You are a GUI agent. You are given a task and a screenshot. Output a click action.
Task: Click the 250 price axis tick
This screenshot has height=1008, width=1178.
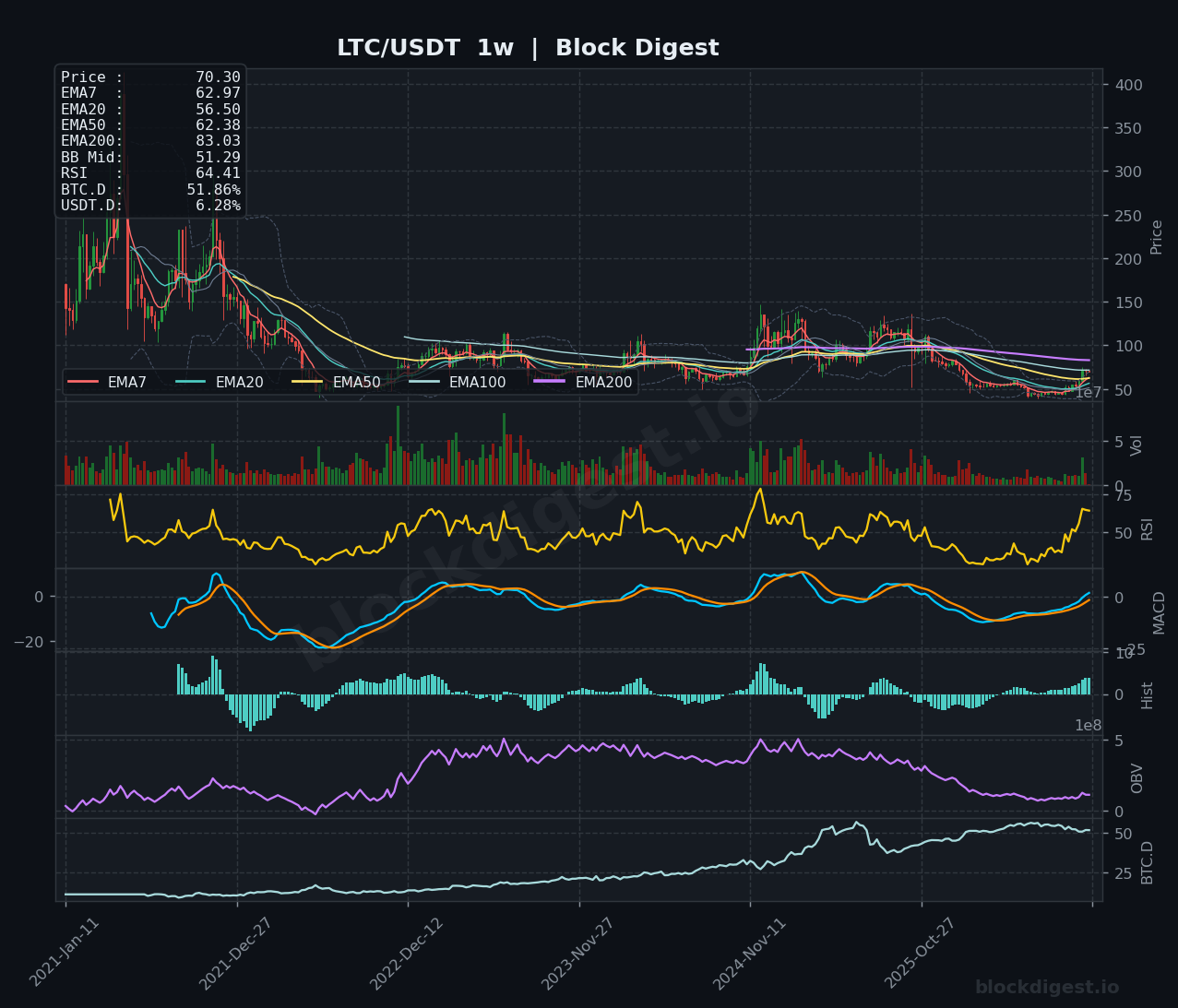[1126, 216]
